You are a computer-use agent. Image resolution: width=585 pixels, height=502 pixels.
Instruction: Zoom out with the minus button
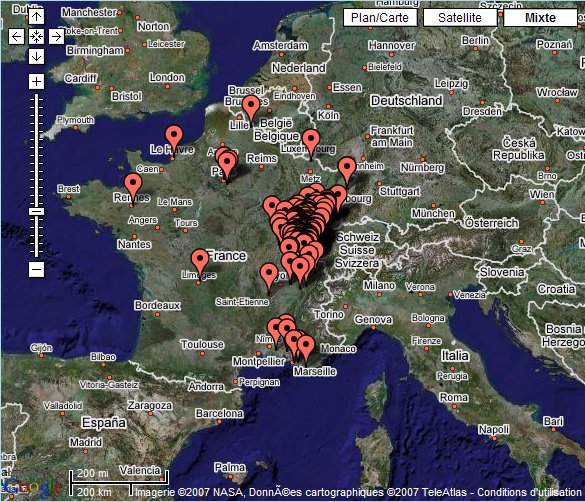36,269
